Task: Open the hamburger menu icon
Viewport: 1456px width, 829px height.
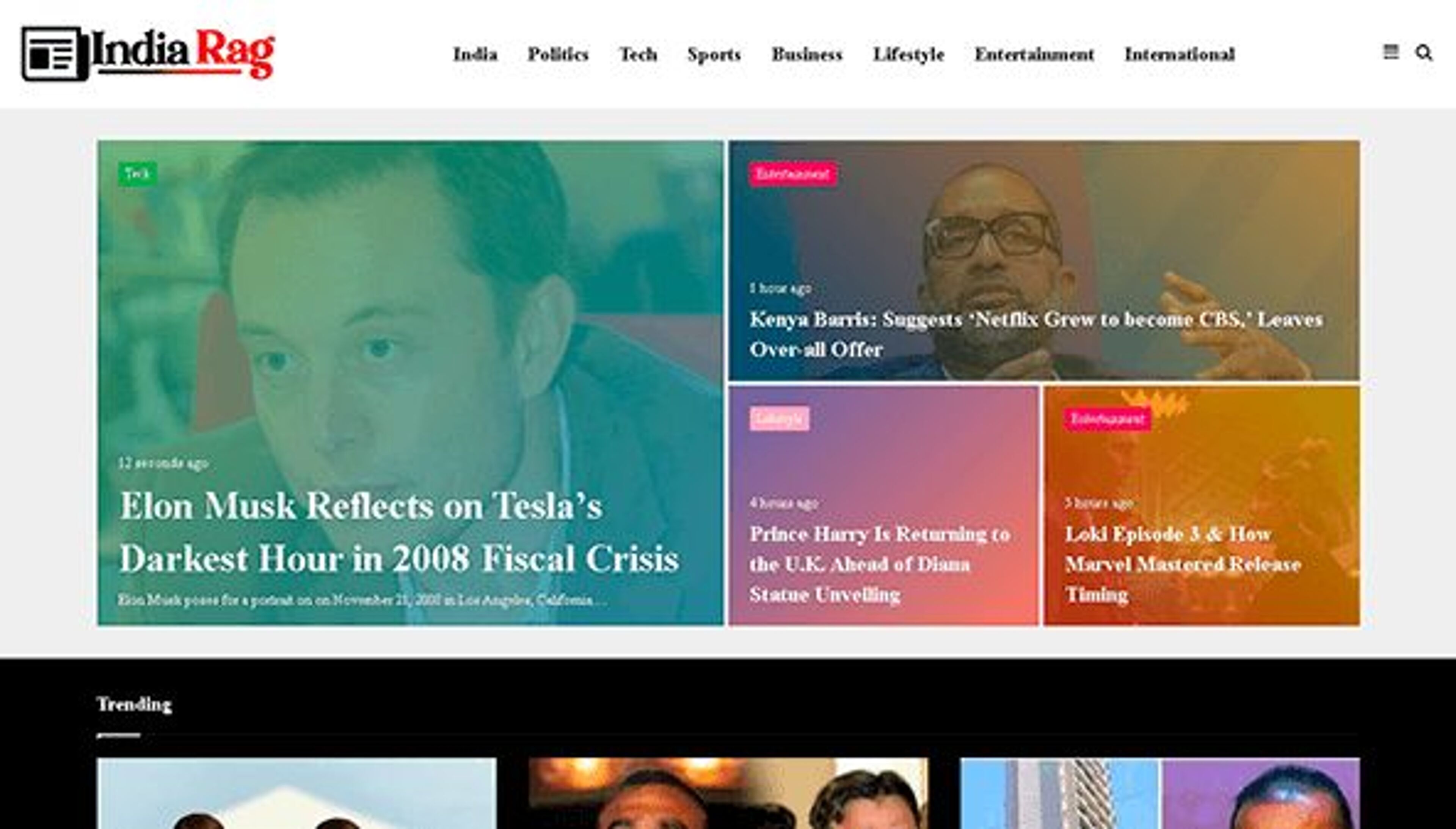Action: tap(1390, 52)
